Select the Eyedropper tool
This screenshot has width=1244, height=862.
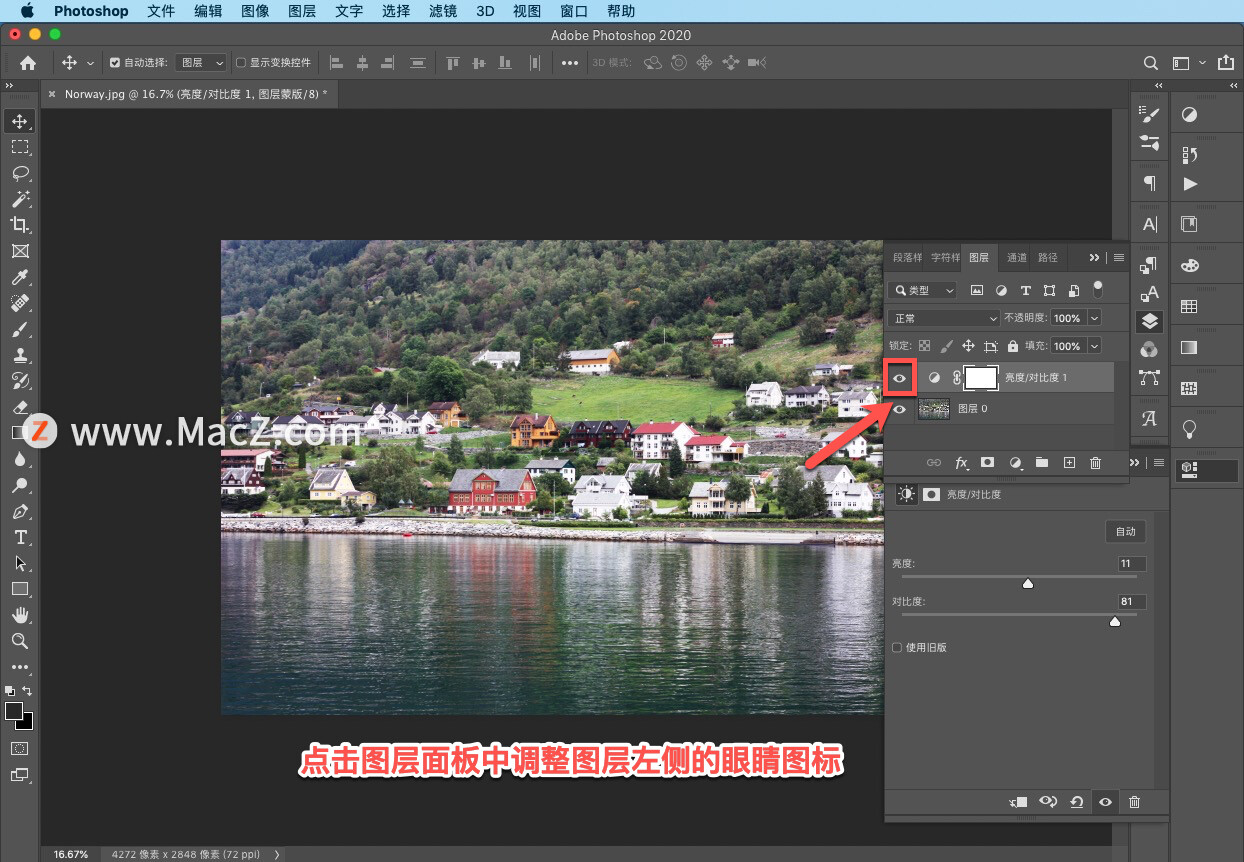tap(20, 277)
